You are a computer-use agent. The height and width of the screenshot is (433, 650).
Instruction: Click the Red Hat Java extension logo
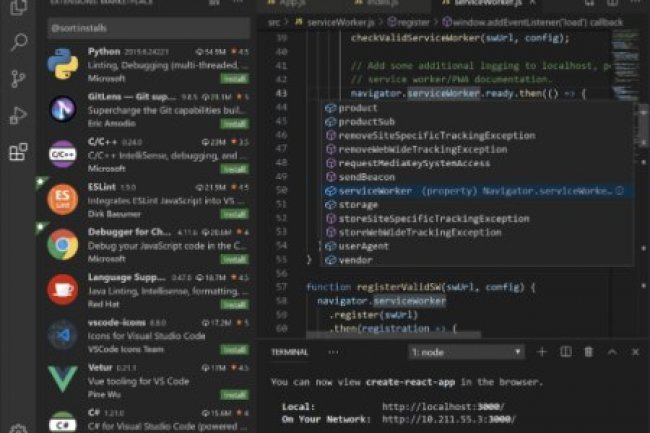63,290
